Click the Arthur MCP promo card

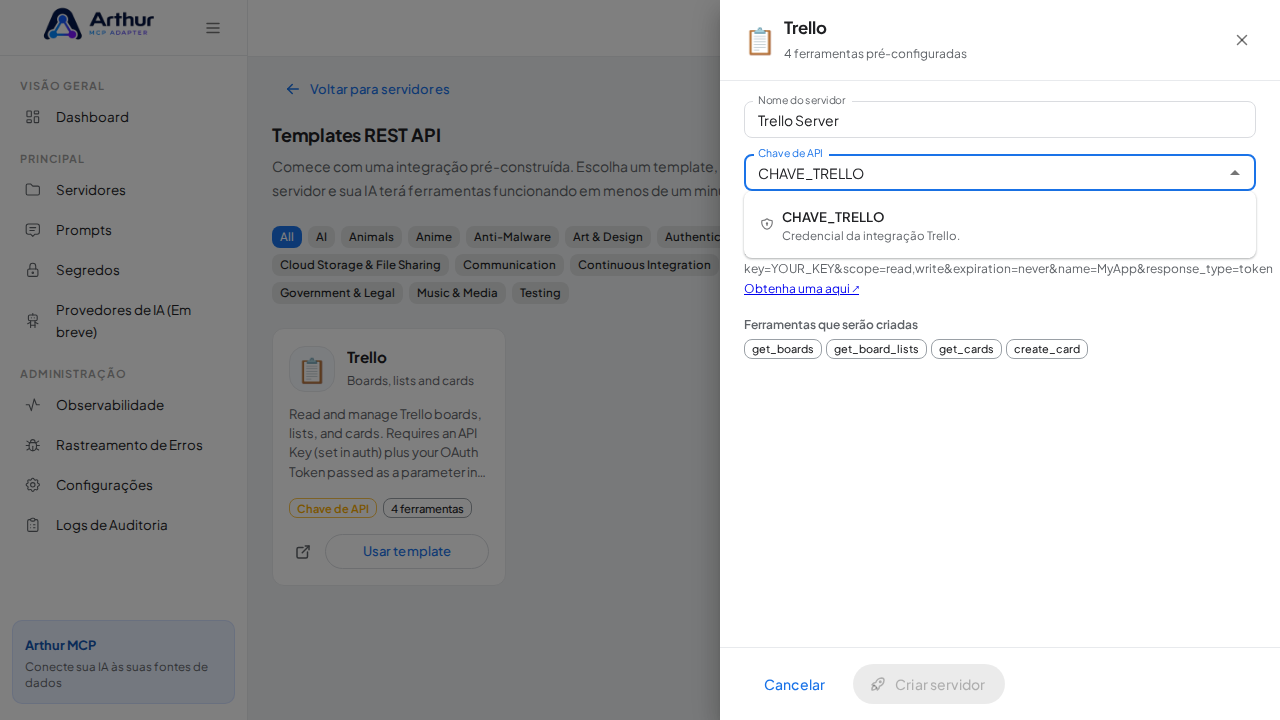(x=124, y=662)
